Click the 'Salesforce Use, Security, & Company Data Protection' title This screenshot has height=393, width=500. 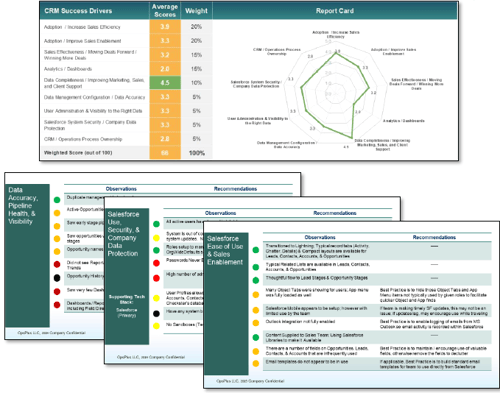[x=123, y=234]
